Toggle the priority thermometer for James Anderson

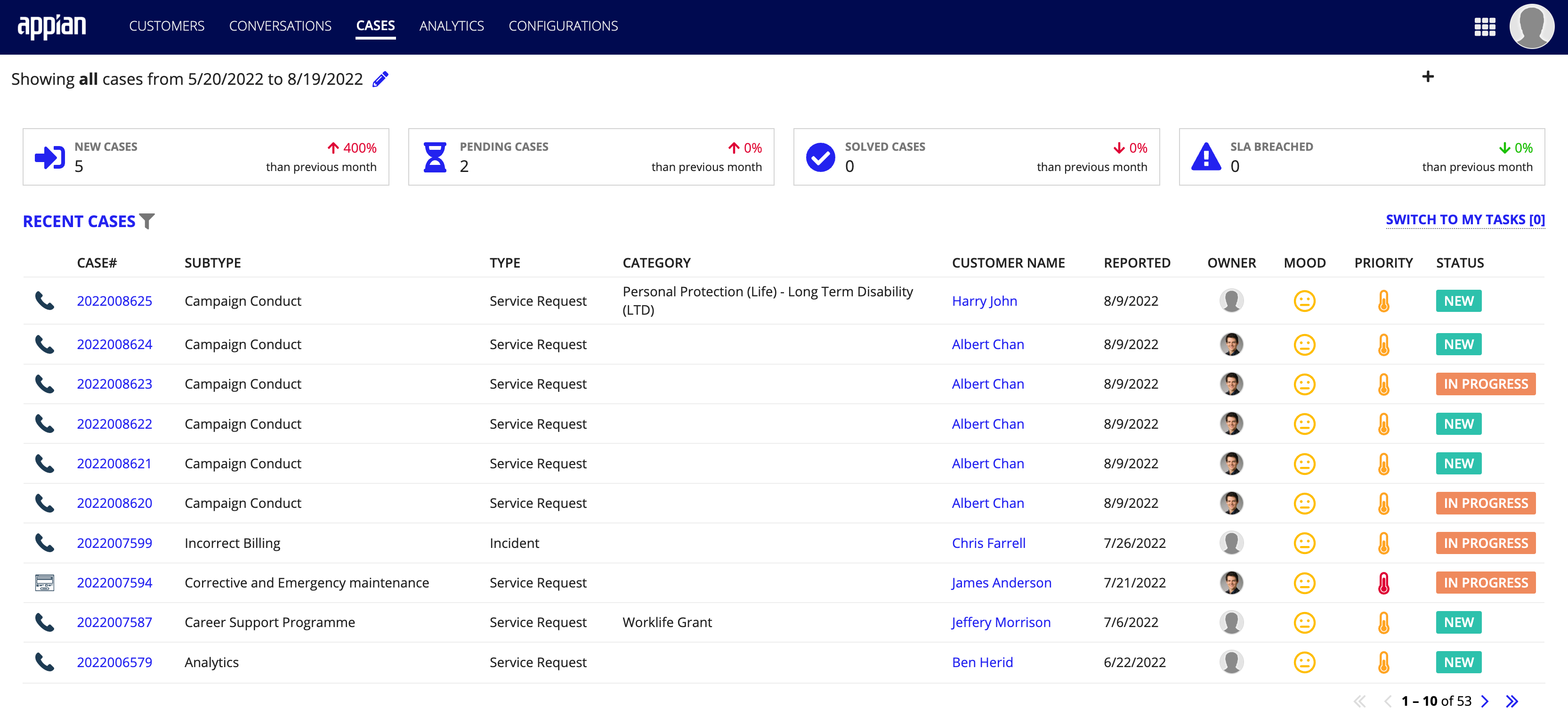pos(1383,582)
